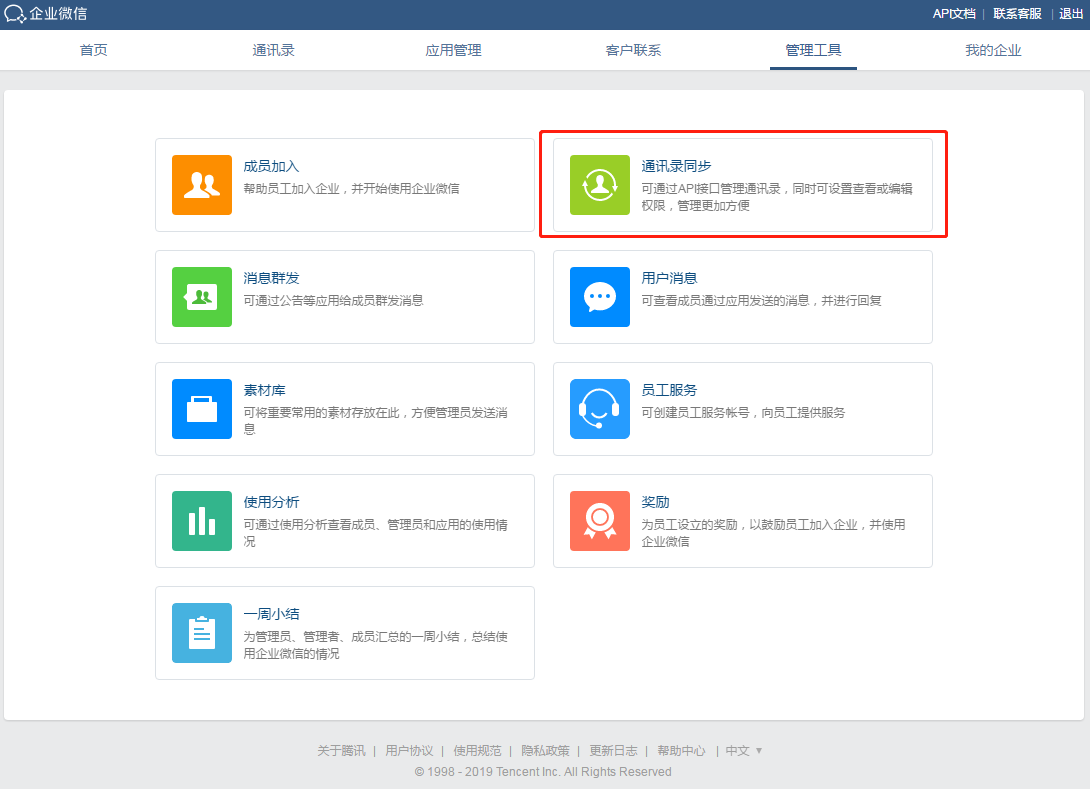Click 联系客服 in the header
1090x789 pixels.
(1017, 14)
